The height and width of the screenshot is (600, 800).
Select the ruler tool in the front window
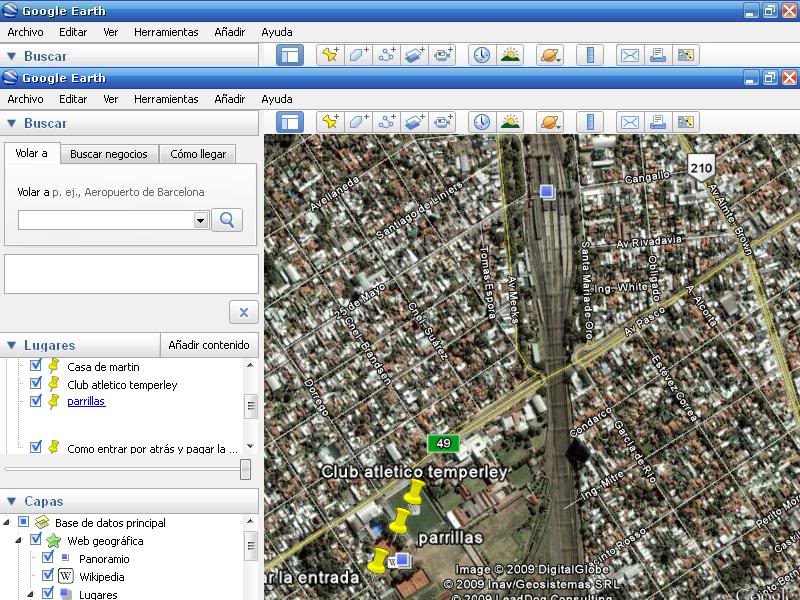tap(590, 122)
